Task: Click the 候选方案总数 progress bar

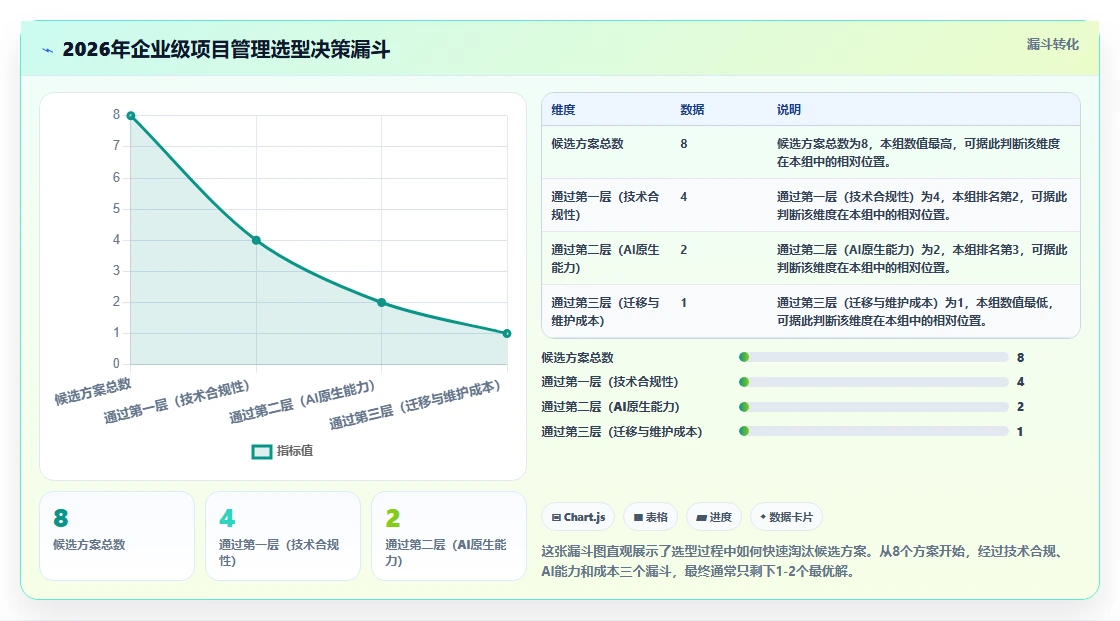Action: (x=874, y=357)
